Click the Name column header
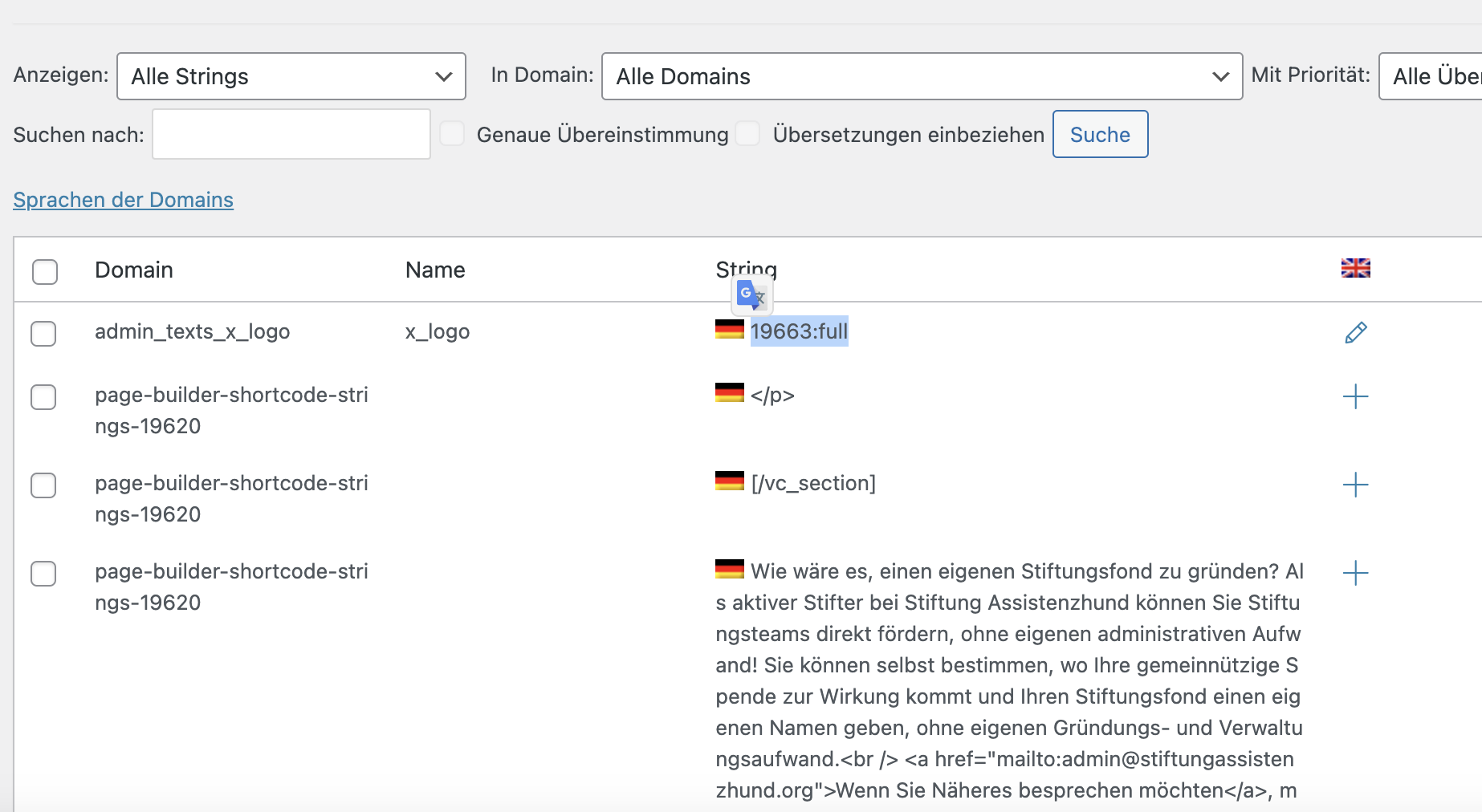This screenshot has width=1482, height=812. 435,270
